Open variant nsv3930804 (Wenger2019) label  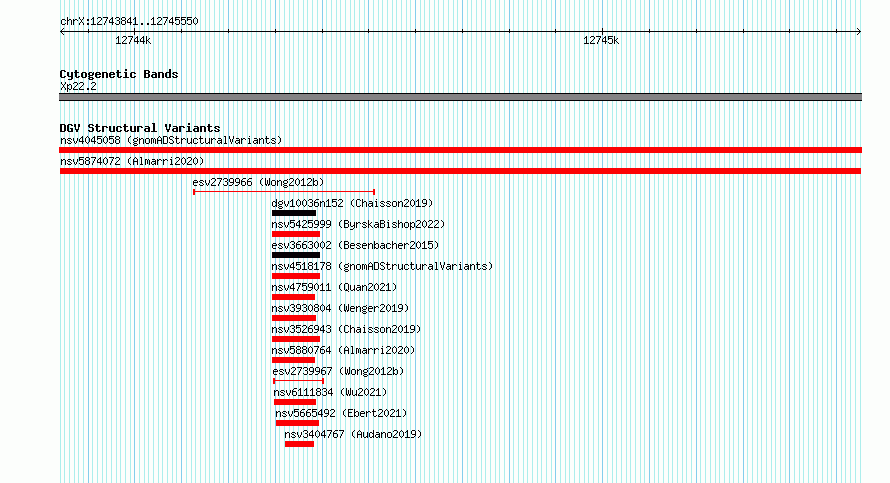click(x=340, y=308)
